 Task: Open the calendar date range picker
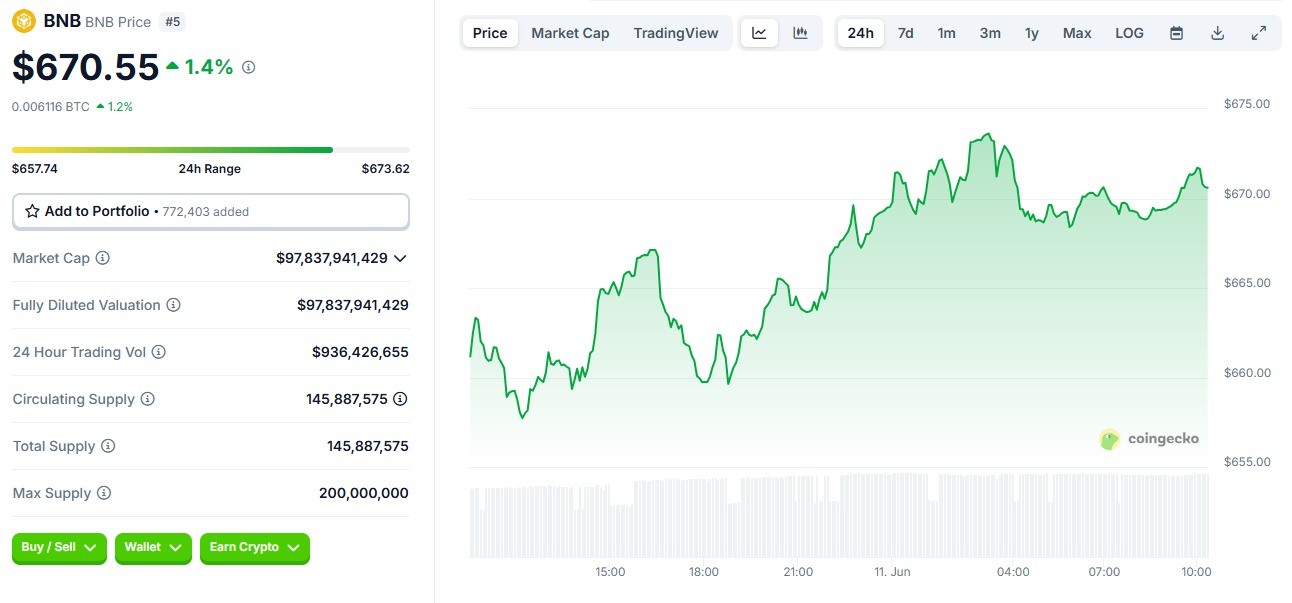(1177, 33)
